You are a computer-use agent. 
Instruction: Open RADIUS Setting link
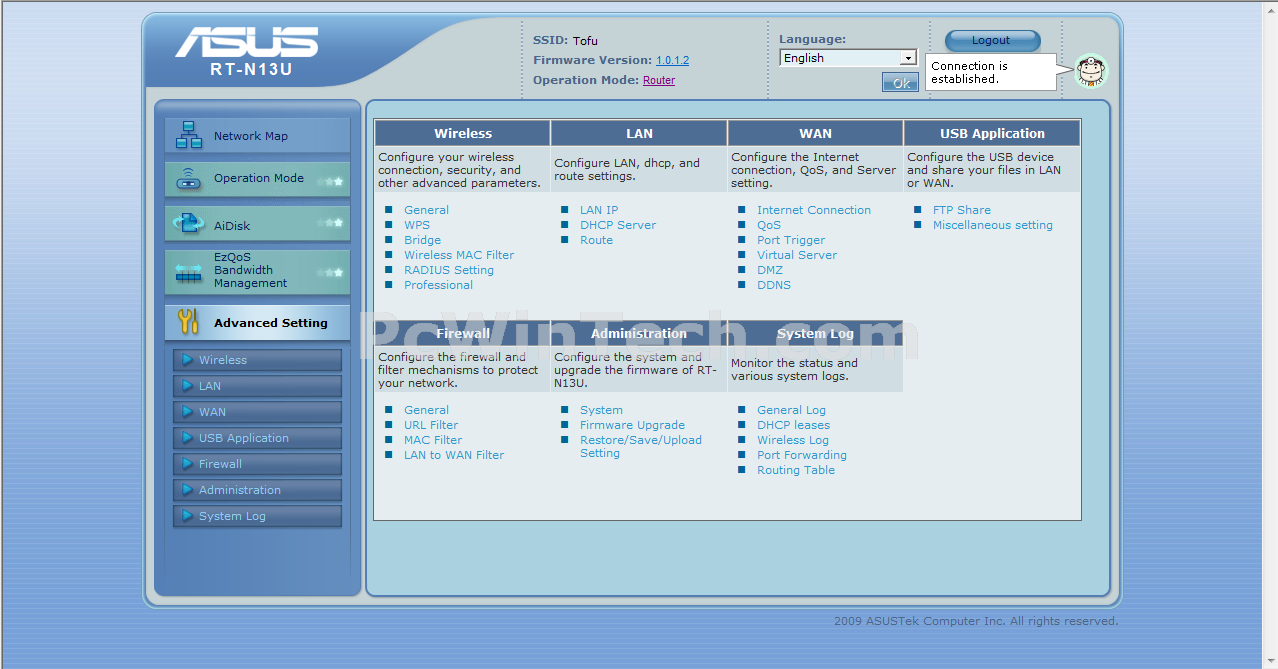point(449,270)
